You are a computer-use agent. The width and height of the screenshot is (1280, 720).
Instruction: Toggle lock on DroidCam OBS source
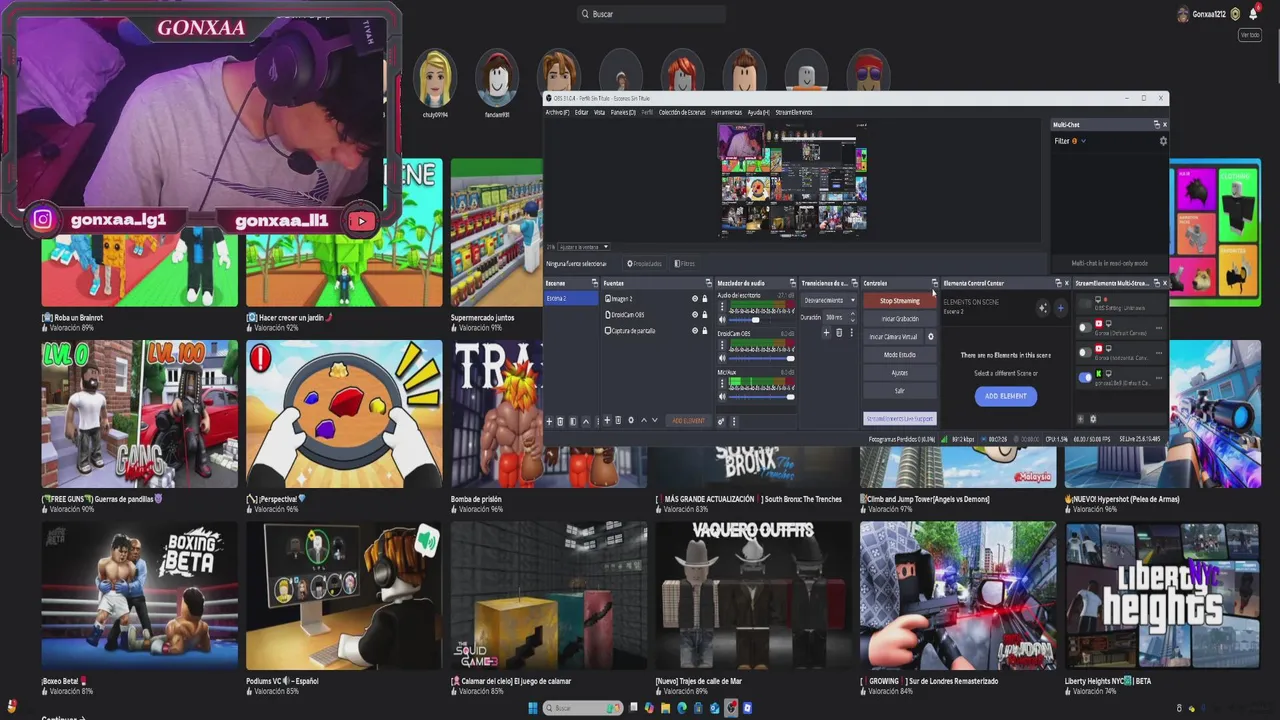point(705,315)
